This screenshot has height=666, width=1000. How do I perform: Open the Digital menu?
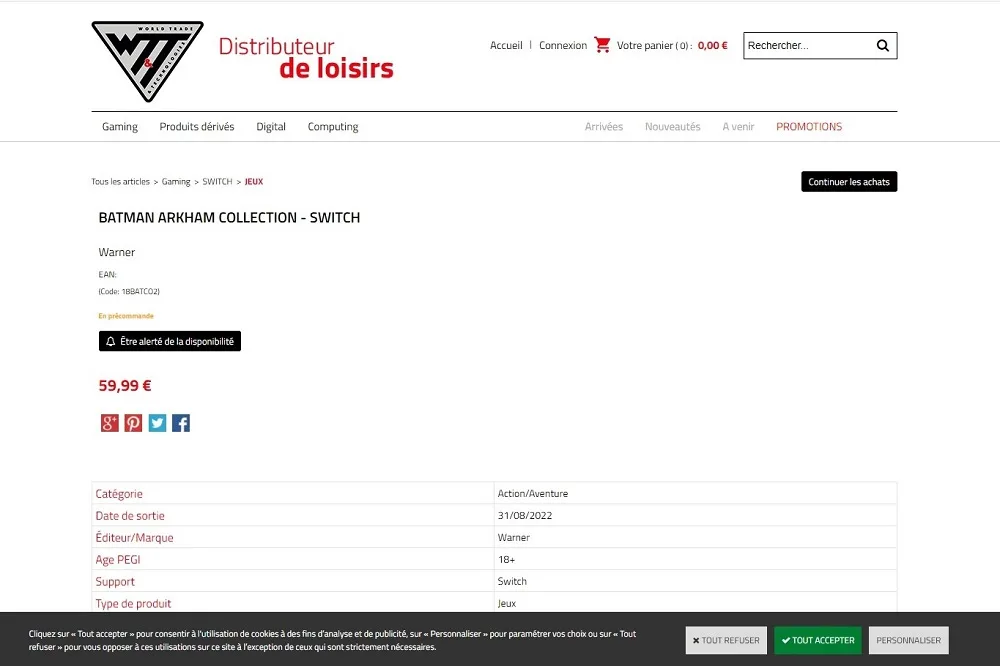pos(271,126)
